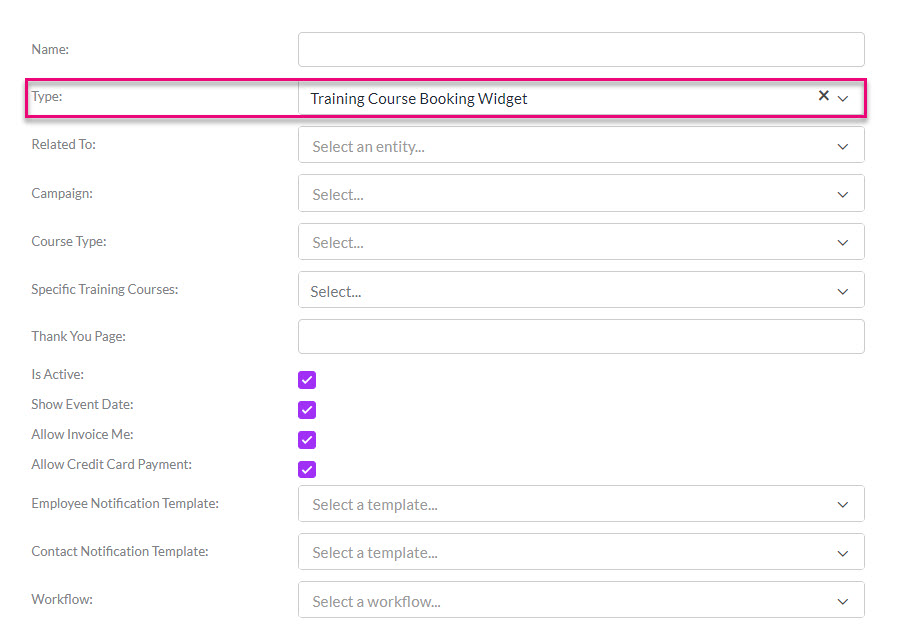Click the Employee Notification Template chevron
The width and height of the screenshot is (905, 635).
[843, 505]
